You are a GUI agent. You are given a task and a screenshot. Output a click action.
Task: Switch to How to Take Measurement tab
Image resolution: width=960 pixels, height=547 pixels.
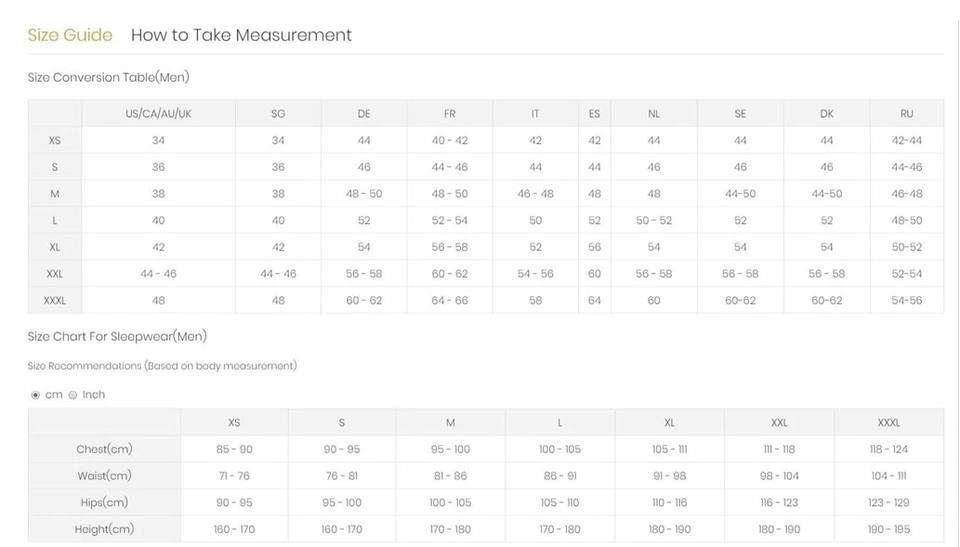pos(241,35)
